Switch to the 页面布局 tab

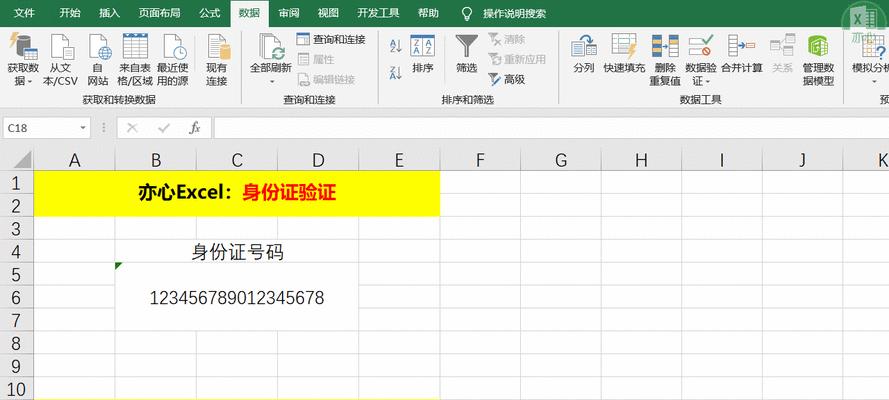(x=160, y=13)
